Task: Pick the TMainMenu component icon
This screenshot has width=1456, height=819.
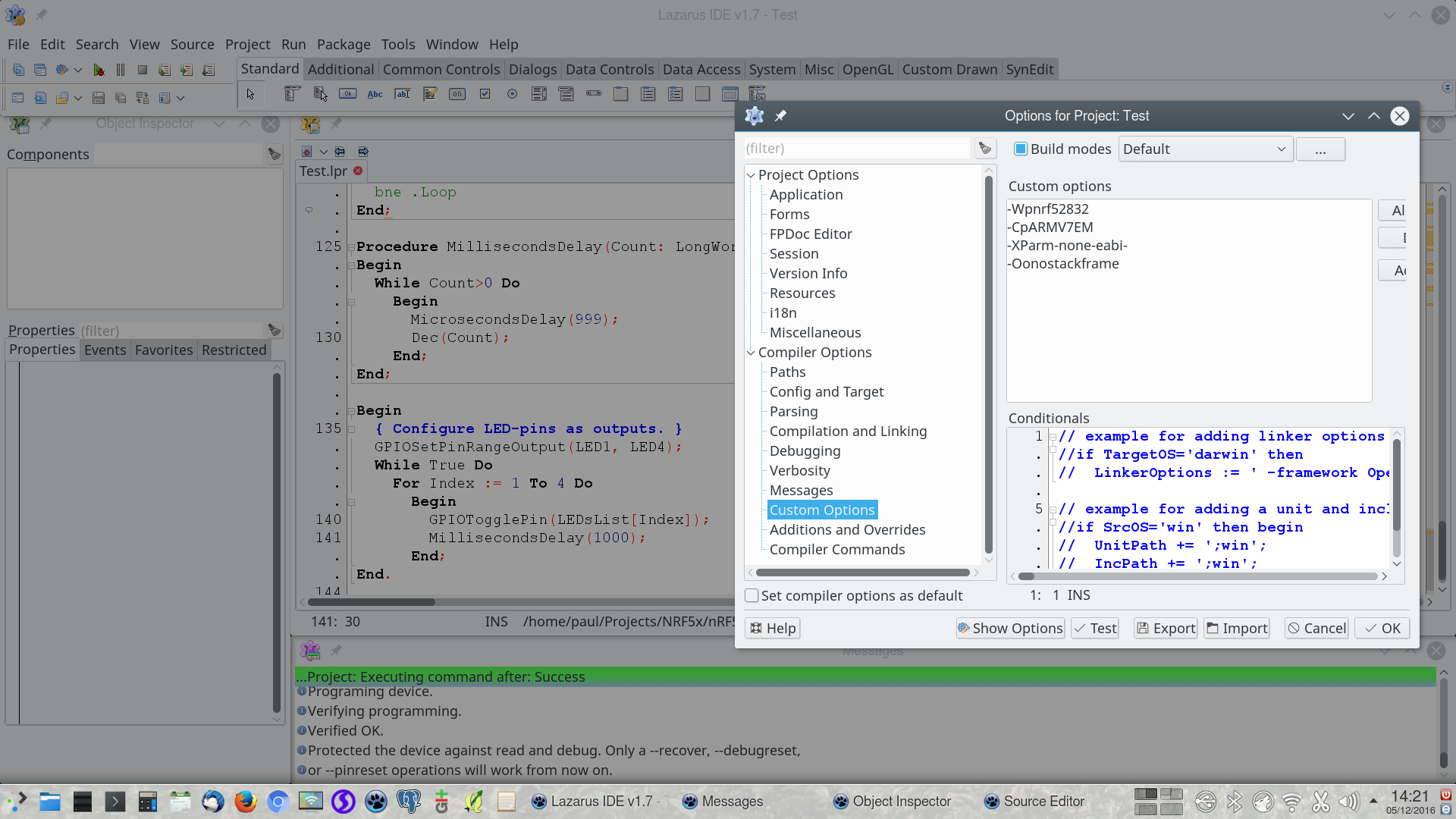Action: coord(292,94)
